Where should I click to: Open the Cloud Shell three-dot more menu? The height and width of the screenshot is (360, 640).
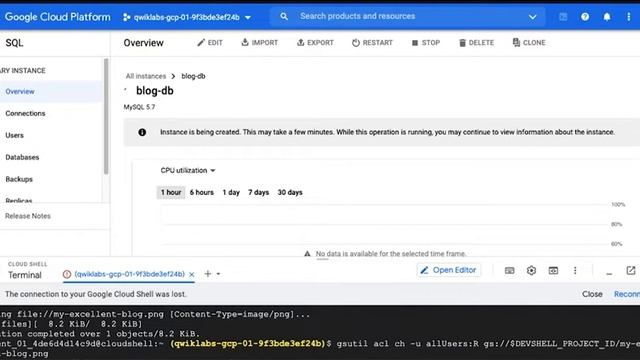[575, 271]
